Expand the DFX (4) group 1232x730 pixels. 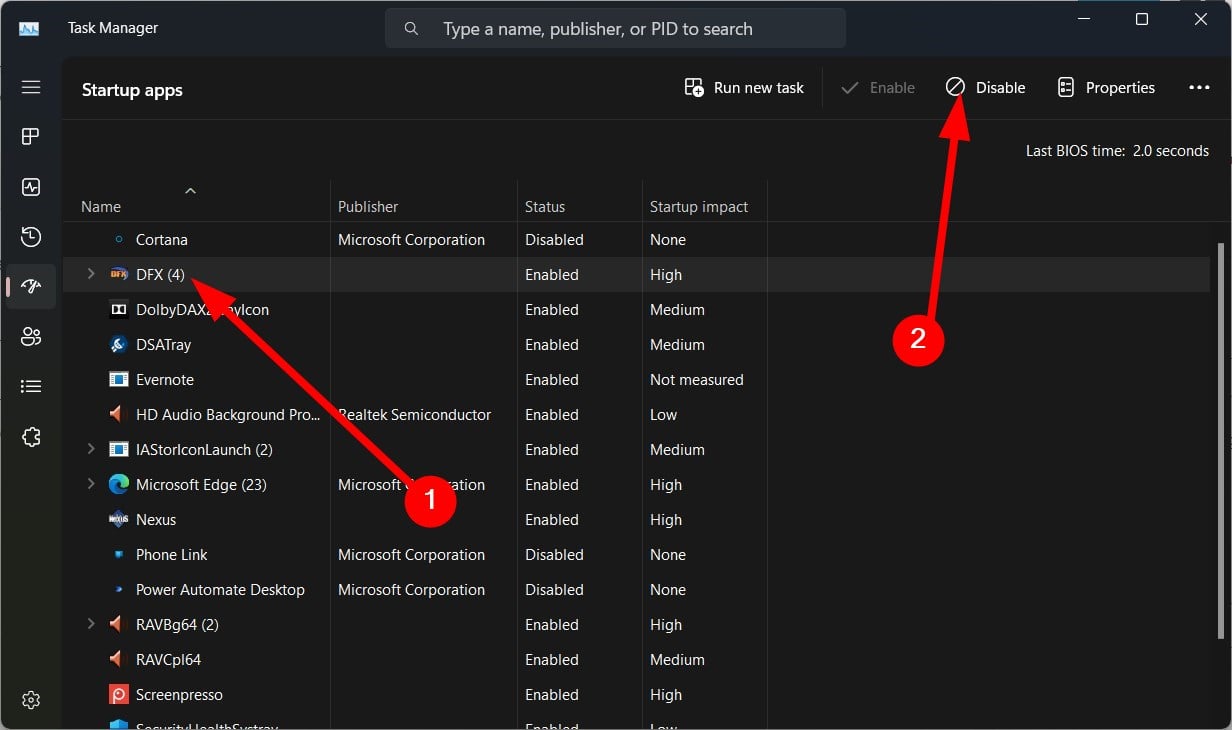[91, 274]
